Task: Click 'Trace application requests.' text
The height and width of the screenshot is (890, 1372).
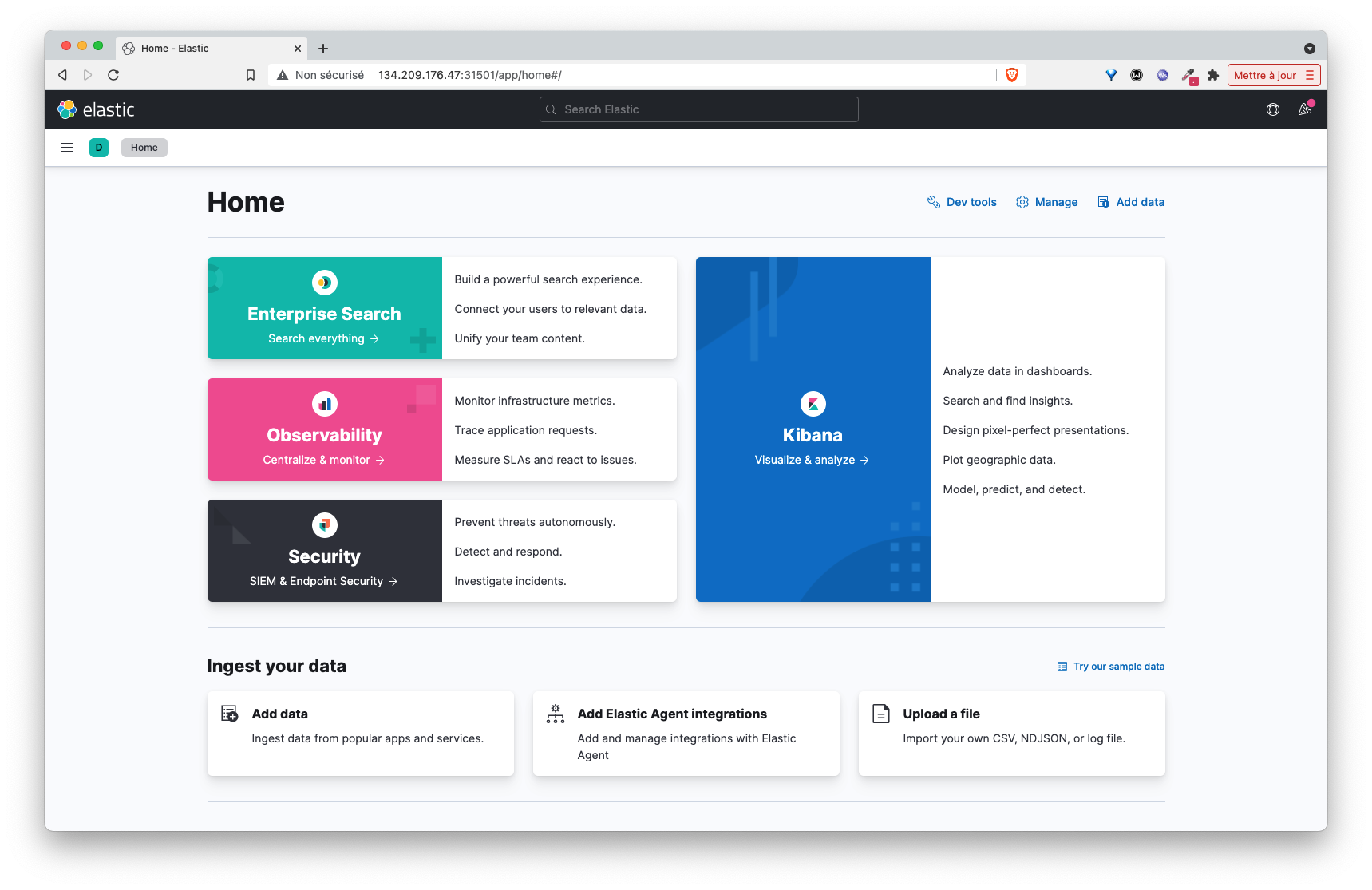Action: (526, 430)
